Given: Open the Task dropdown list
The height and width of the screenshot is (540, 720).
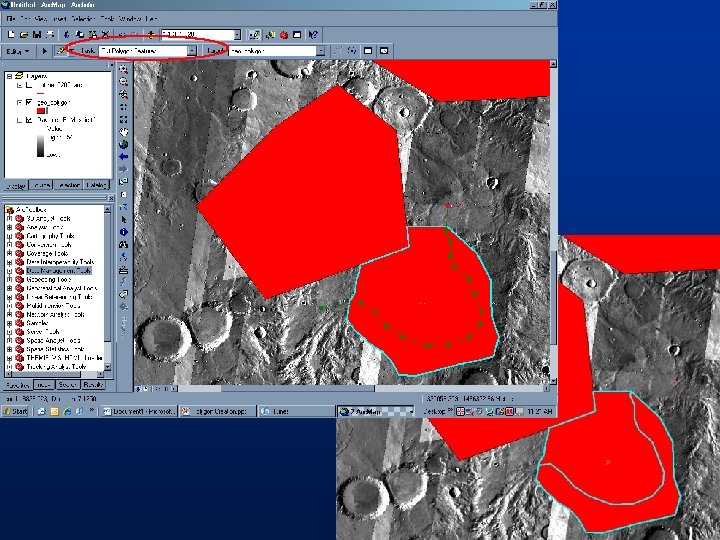Looking at the screenshot, I should coord(192,51).
